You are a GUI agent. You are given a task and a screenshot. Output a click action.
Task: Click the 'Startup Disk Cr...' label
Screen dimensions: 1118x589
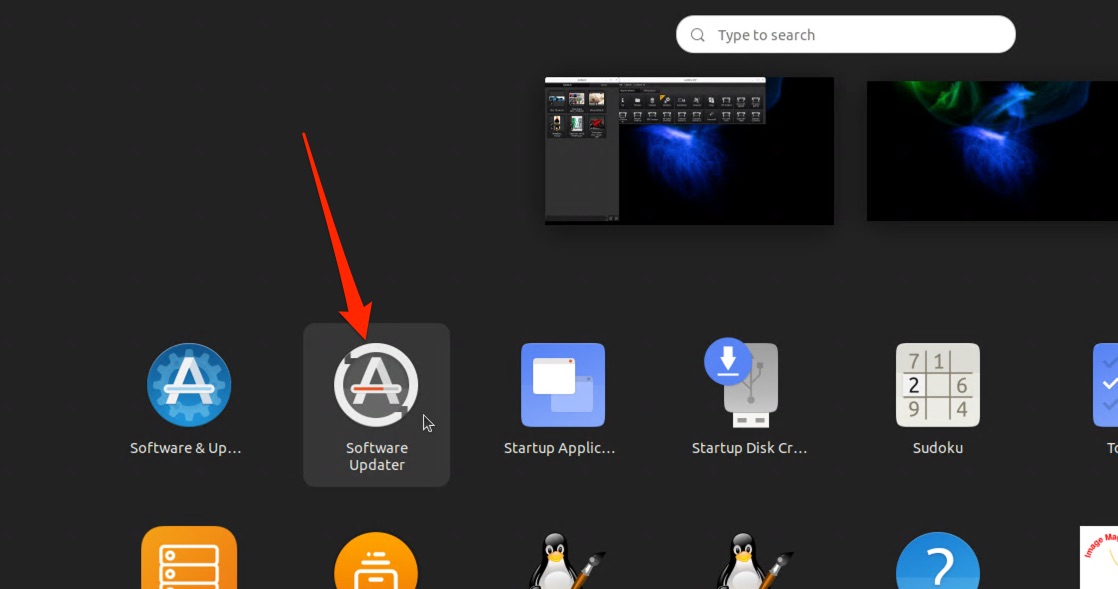click(x=749, y=448)
